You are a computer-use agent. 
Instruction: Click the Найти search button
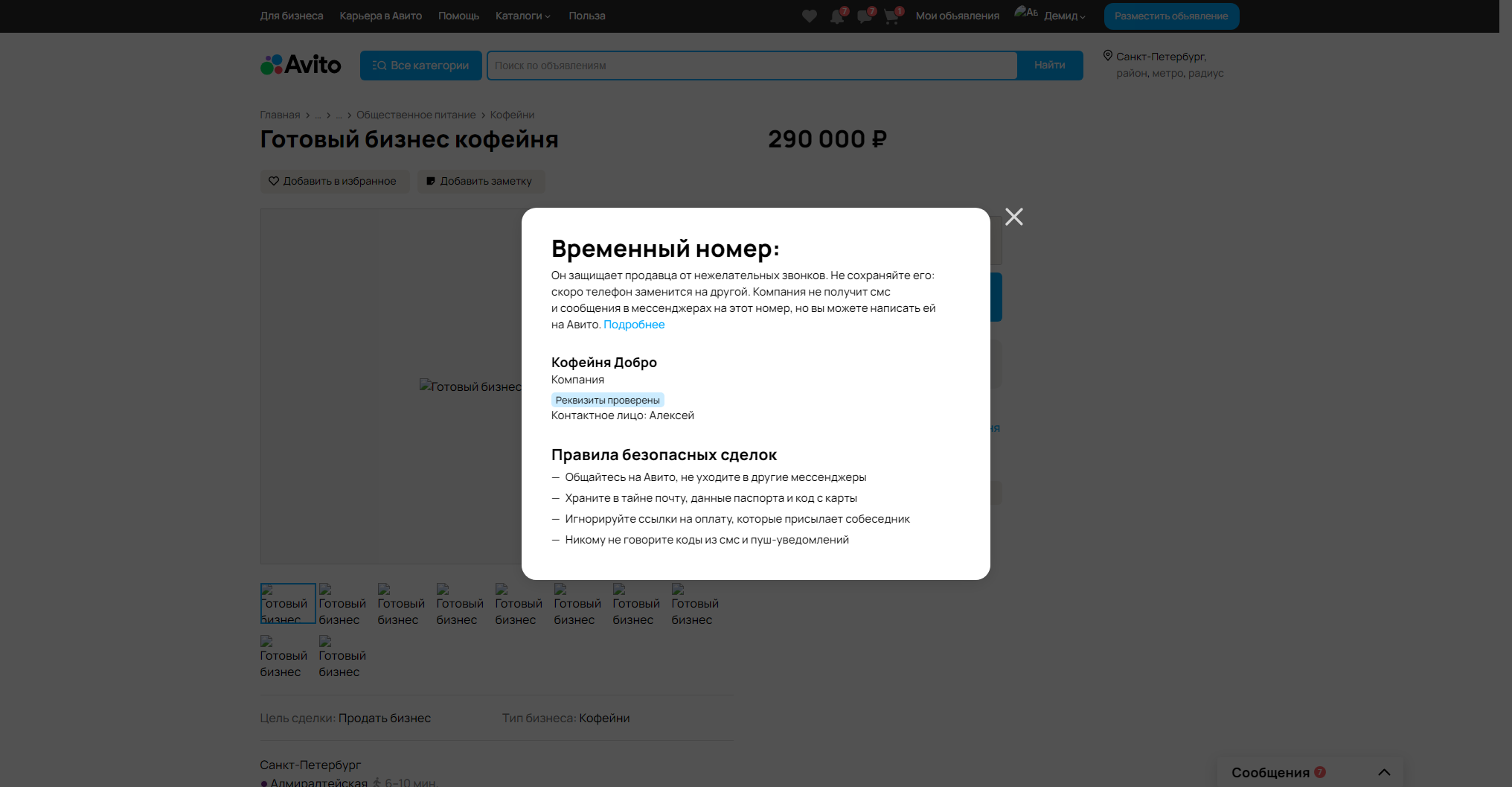[1050, 66]
